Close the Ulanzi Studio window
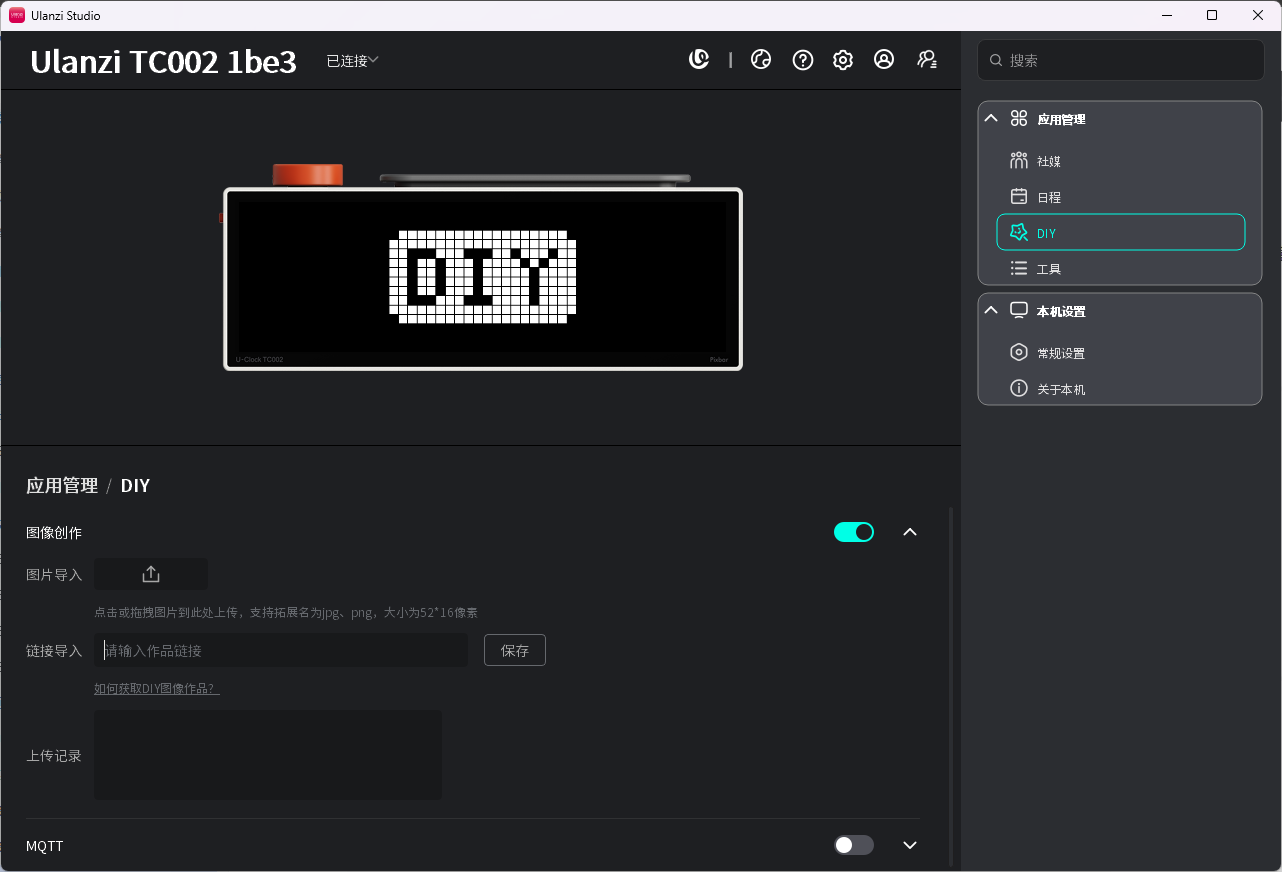Viewport: 1282px width, 872px height. (1258, 15)
